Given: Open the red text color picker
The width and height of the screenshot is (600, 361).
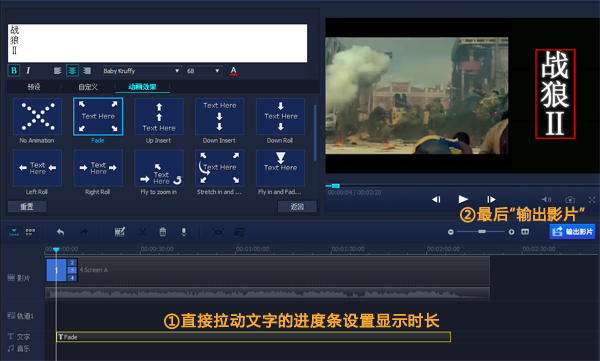Looking at the screenshot, I should click(233, 71).
